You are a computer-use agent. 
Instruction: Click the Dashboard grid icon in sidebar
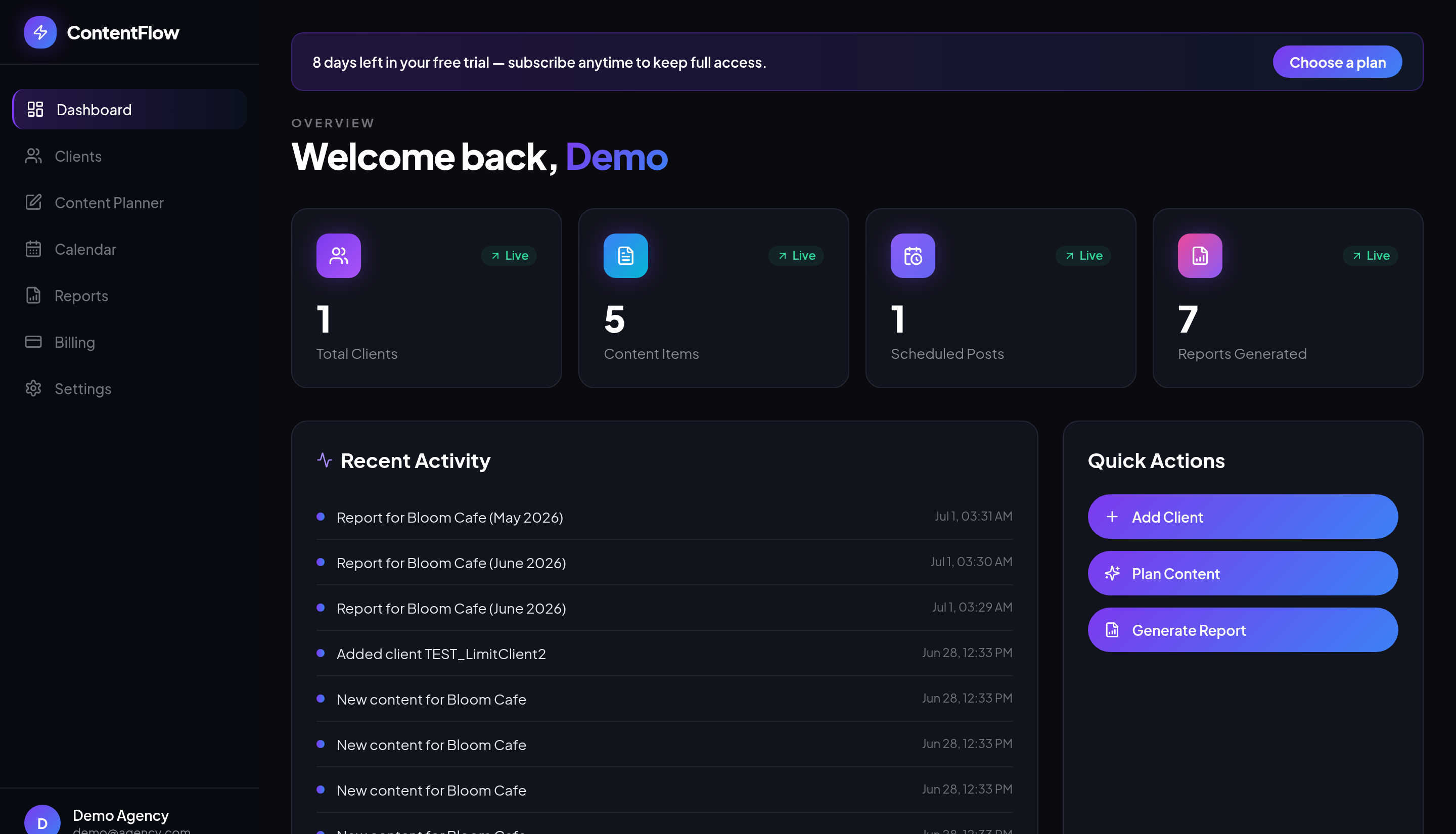point(35,109)
